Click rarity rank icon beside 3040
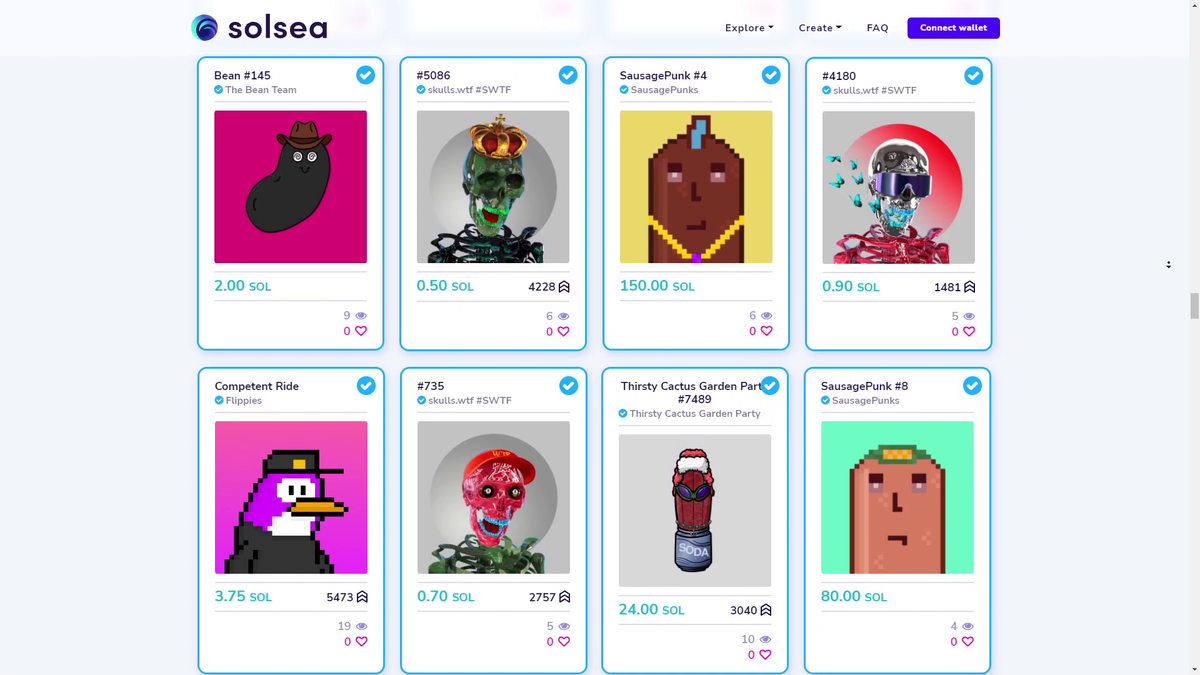Screen dimensions: 1200x675 [766, 610]
